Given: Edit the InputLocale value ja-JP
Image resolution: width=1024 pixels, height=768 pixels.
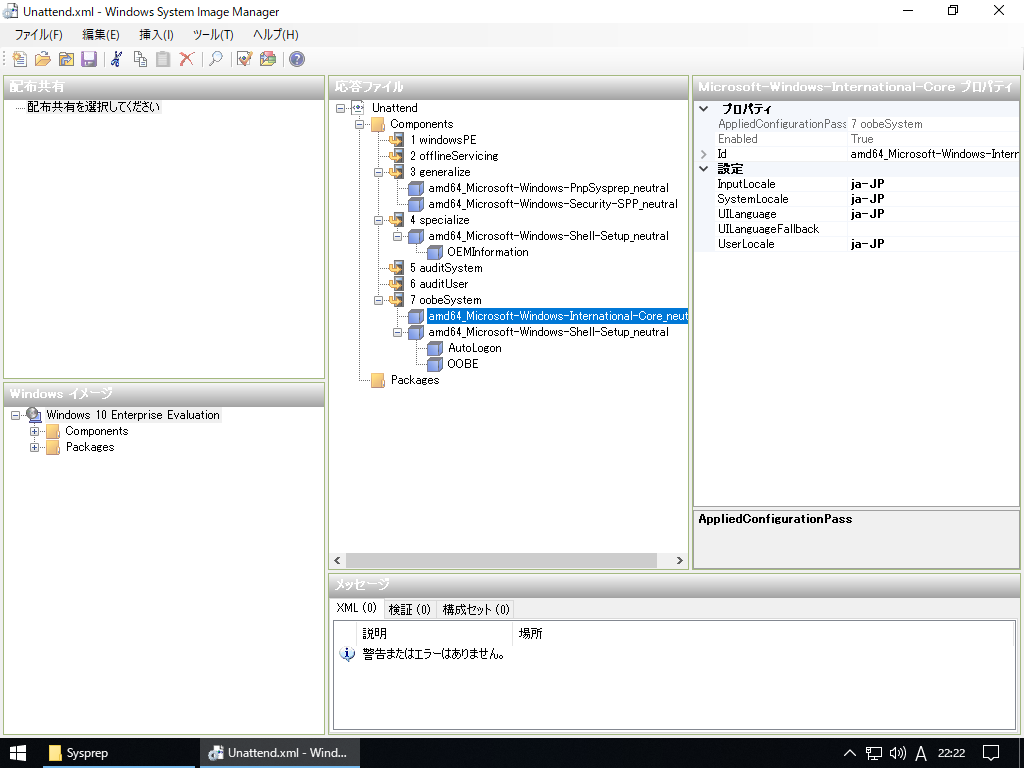Looking at the screenshot, I should [x=933, y=184].
